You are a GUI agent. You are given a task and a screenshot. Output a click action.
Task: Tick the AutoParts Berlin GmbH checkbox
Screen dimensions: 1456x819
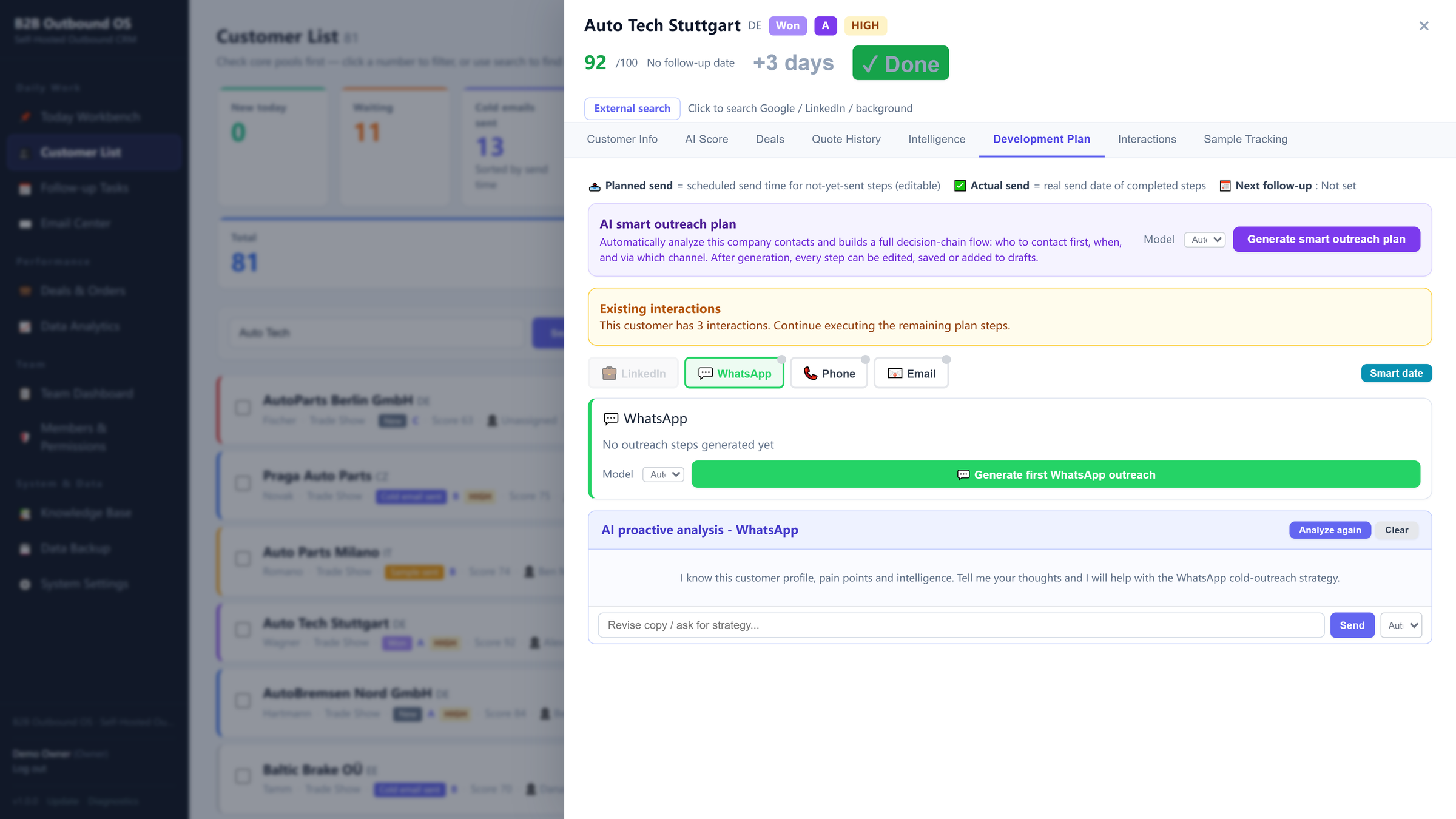pos(243,408)
